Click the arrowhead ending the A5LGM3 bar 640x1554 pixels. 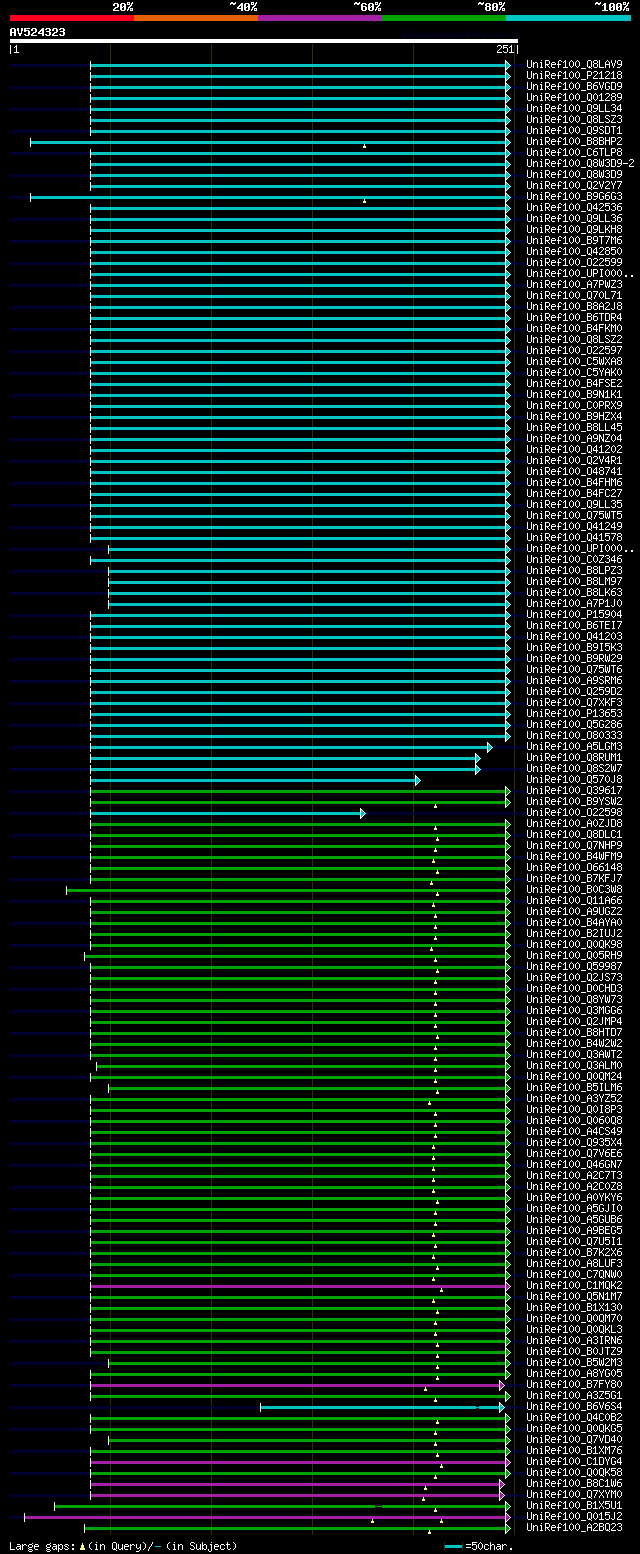point(489,747)
